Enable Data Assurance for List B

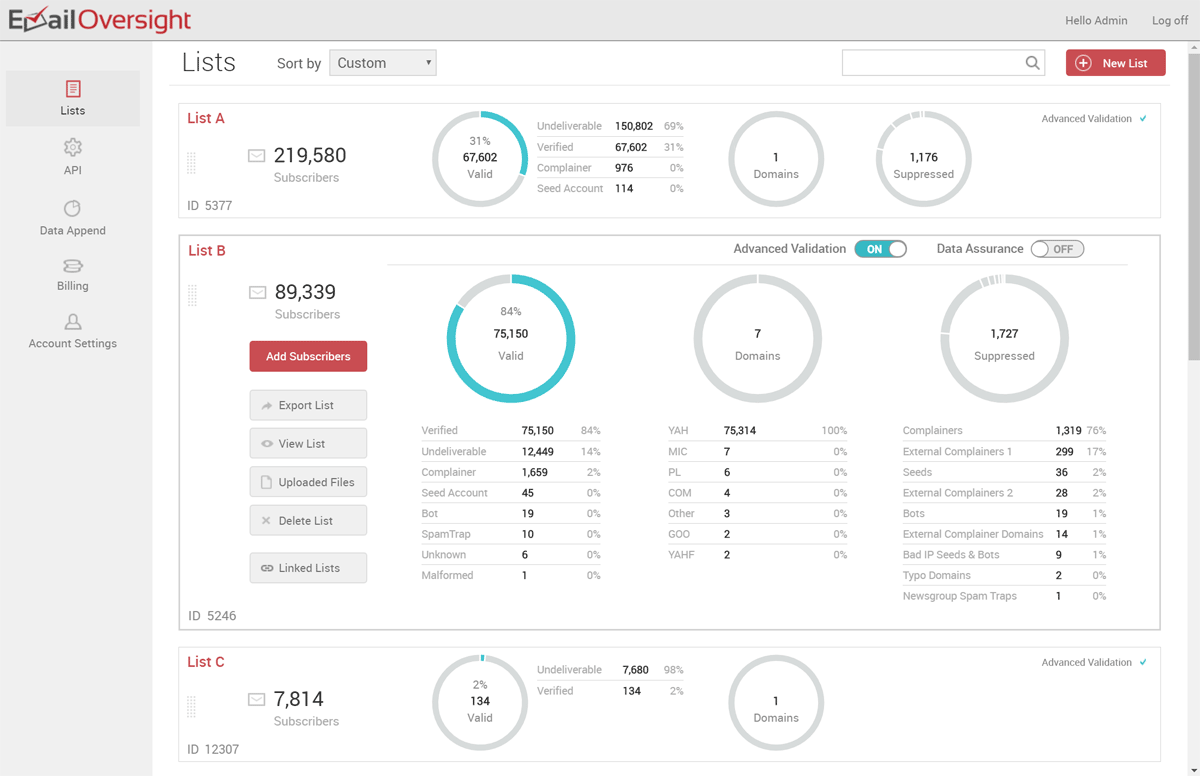click(1057, 248)
